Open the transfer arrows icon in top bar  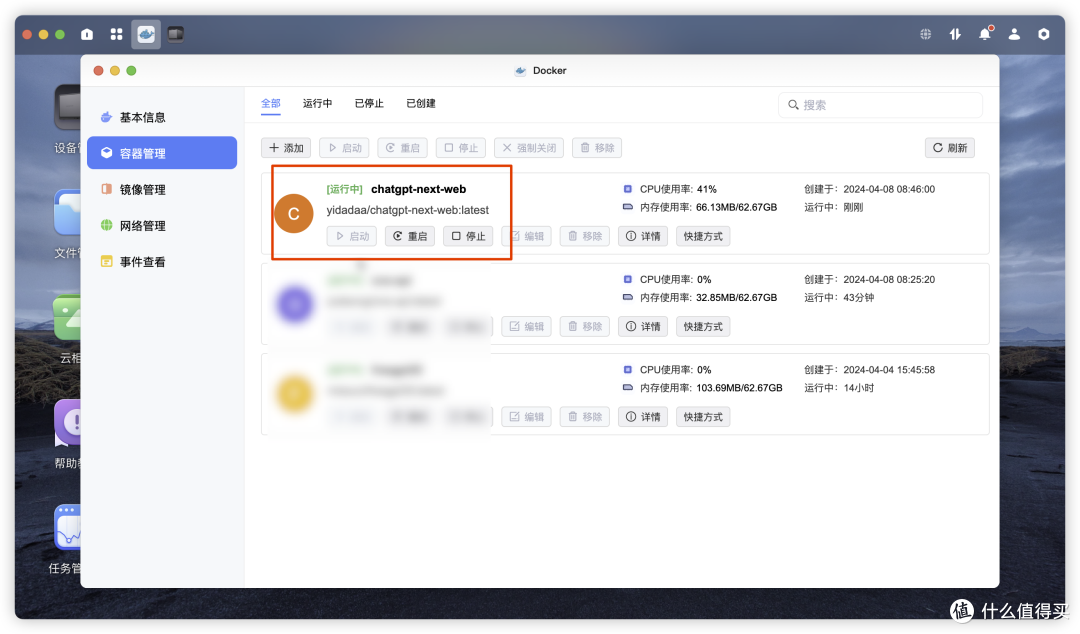click(x=955, y=34)
